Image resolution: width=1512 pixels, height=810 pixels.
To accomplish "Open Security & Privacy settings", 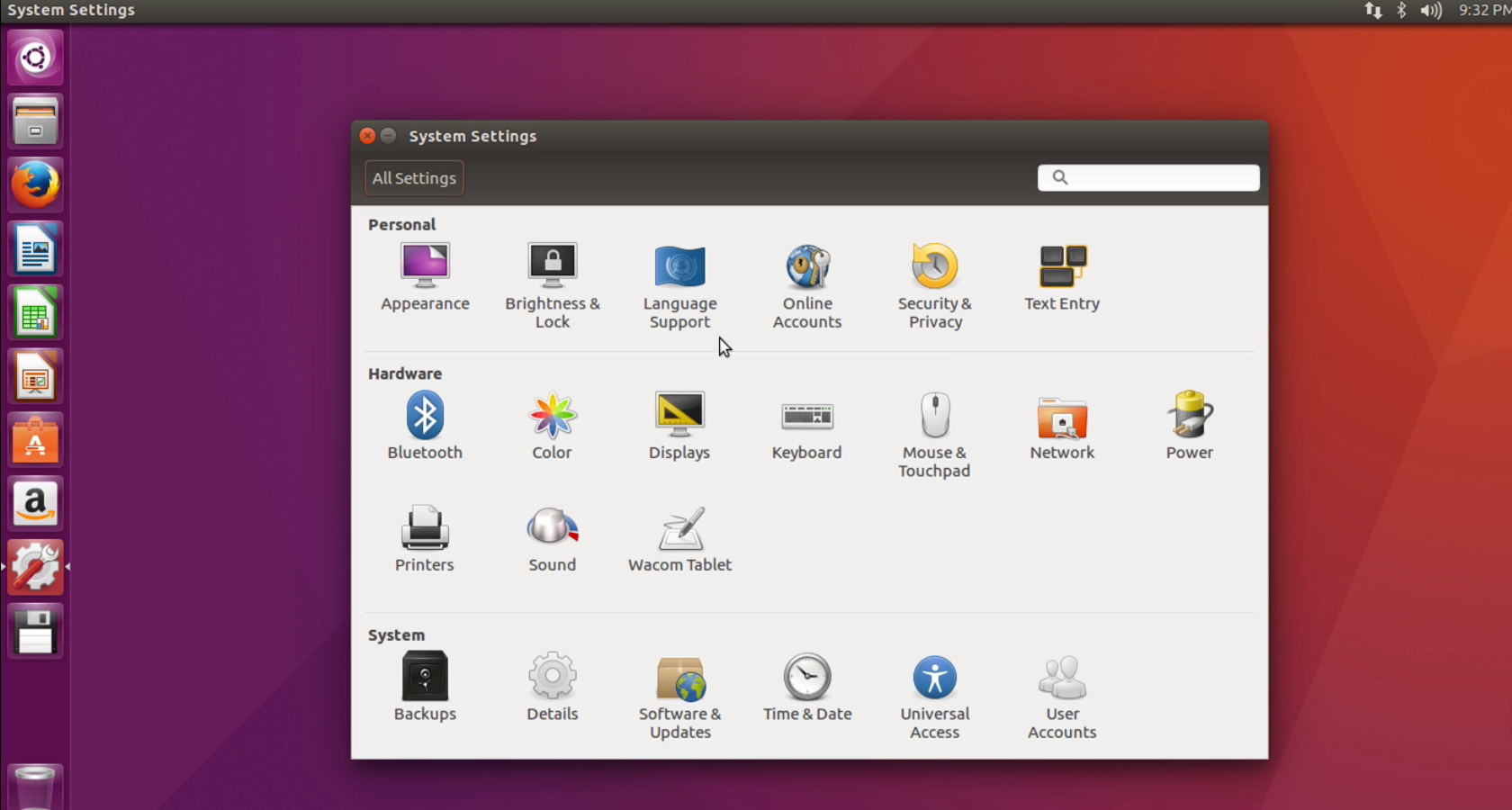I will tap(935, 286).
